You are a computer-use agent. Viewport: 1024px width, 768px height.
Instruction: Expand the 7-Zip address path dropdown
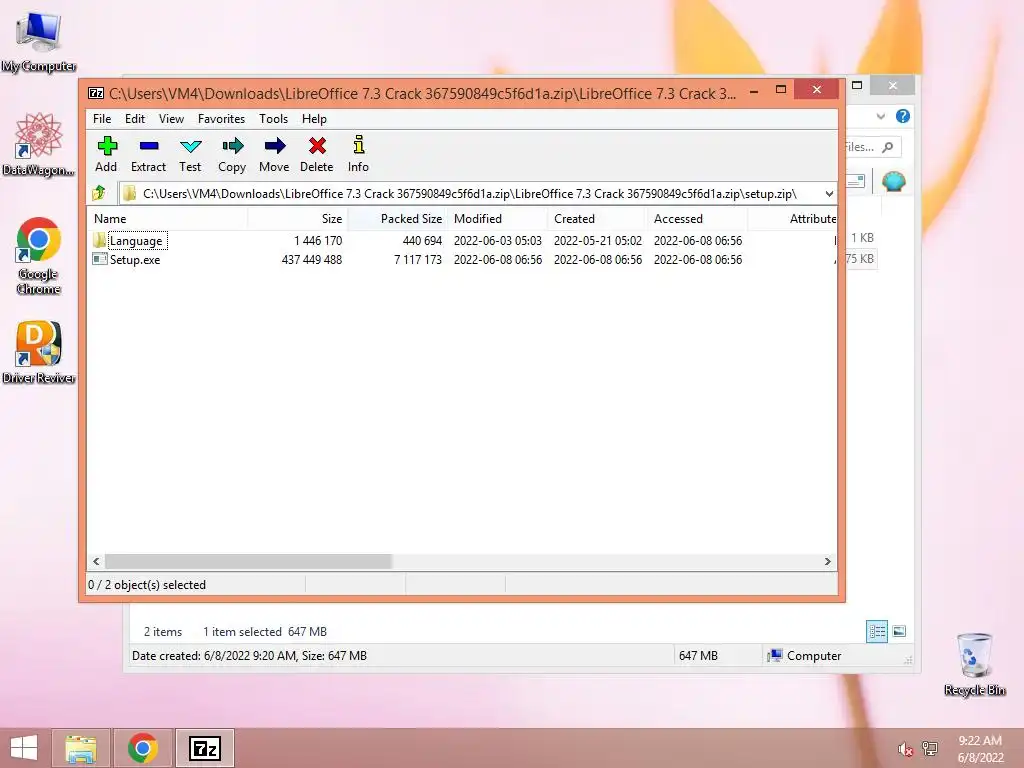tap(829, 194)
